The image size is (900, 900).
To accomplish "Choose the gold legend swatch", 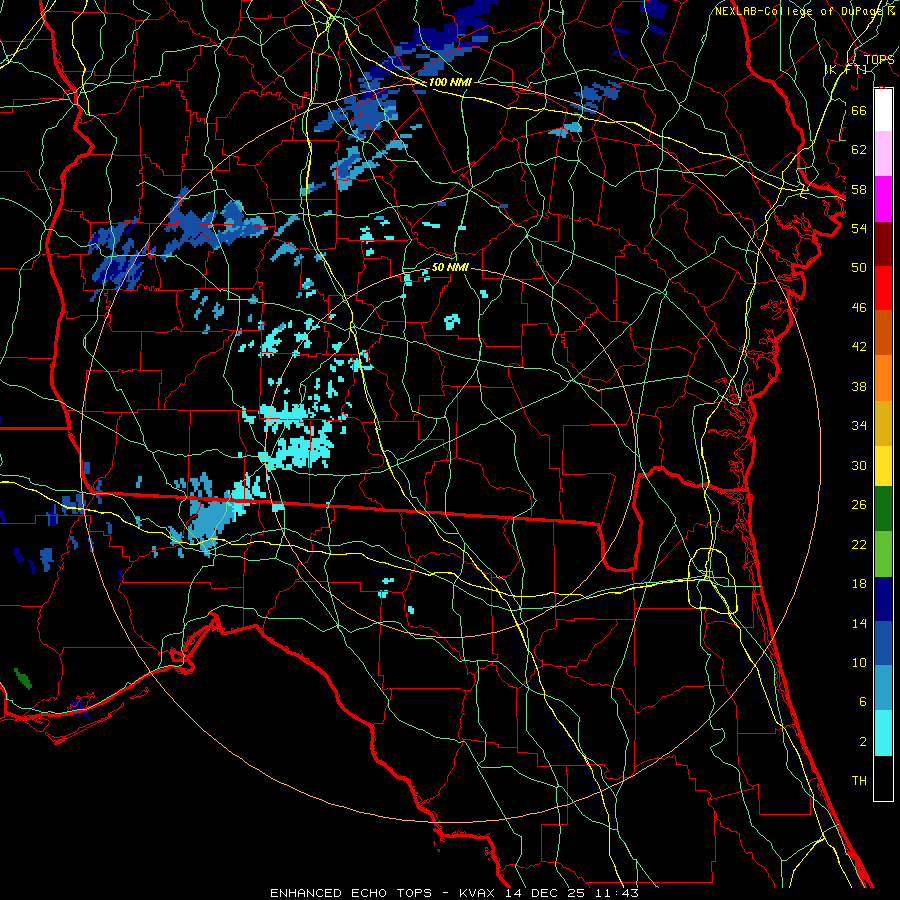I will point(883,422).
